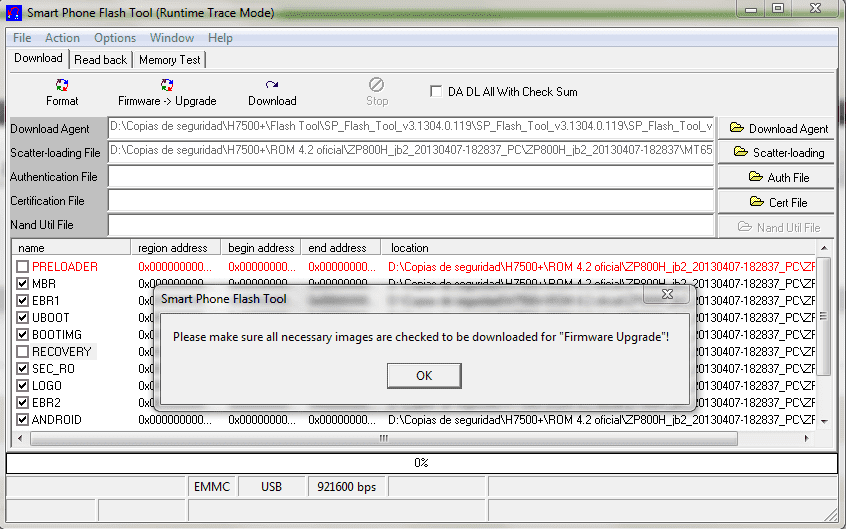Image resolution: width=846 pixels, height=529 pixels.
Task: Click the location column header
Action: coord(599,248)
